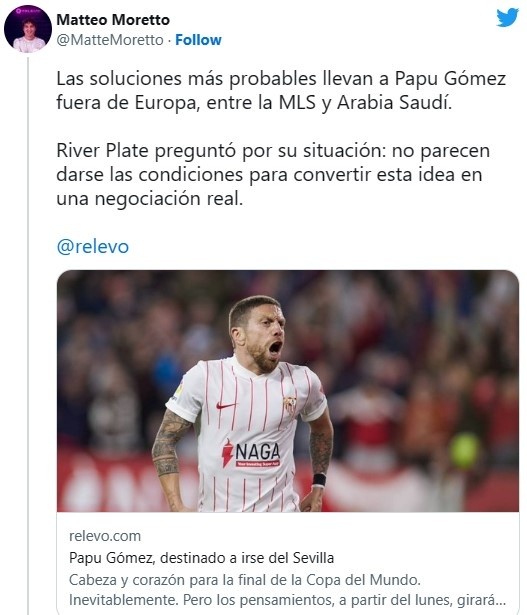Click the LaLiga sleeve patch in photo
527x615 pixels.
[x=178, y=390]
